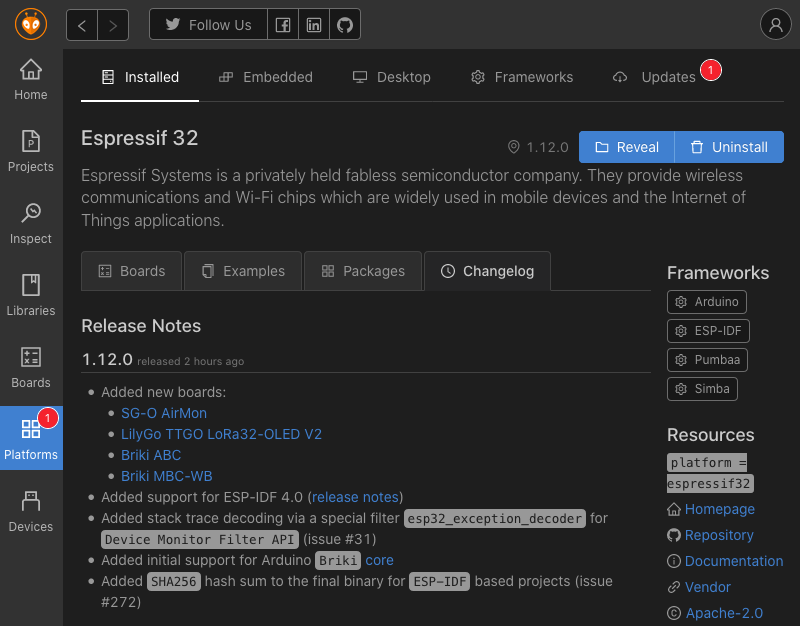Viewport: 800px width, 626px height.
Task: Click the Release Notes heading
Action: point(141,325)
